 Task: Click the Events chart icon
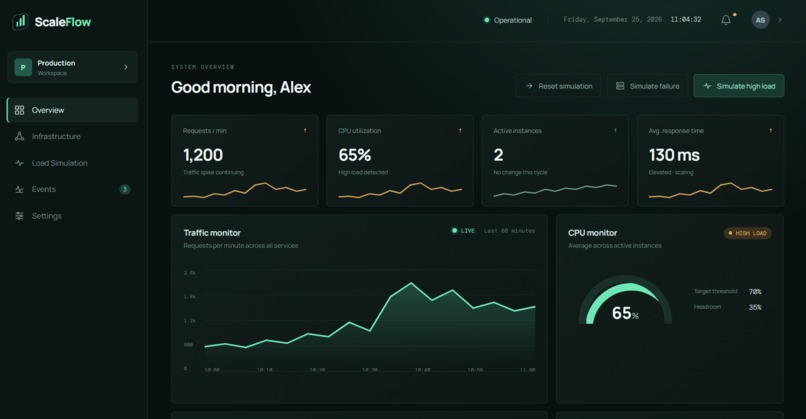pyautogui.click(x=20, y=189)
